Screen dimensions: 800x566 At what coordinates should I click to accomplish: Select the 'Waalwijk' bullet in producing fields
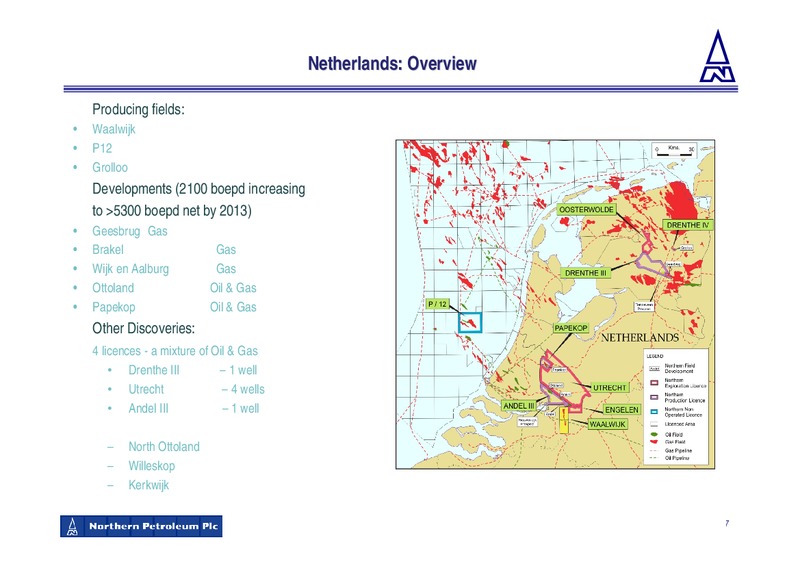pos(114,129)
